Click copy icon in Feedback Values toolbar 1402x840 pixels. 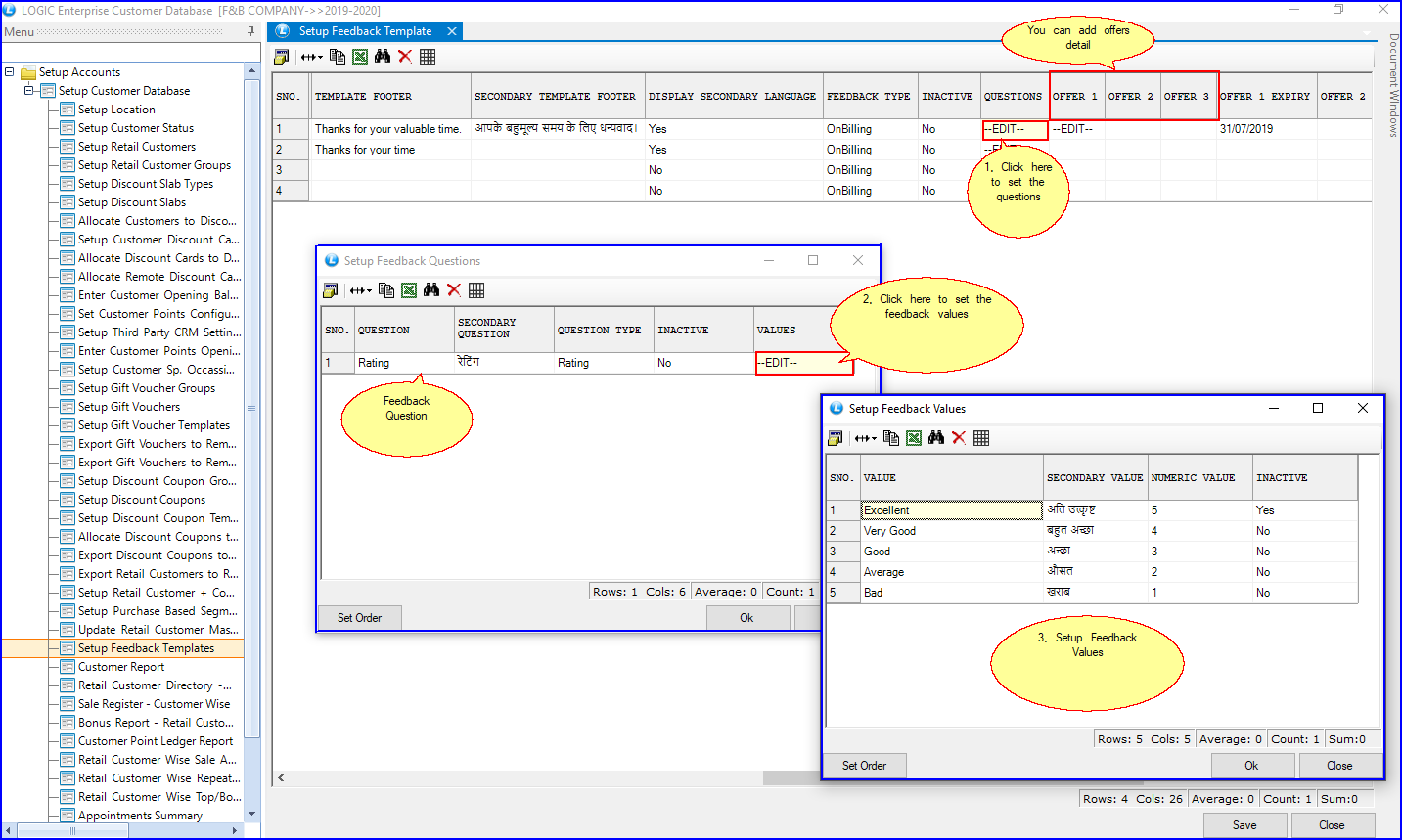[891, 438]
